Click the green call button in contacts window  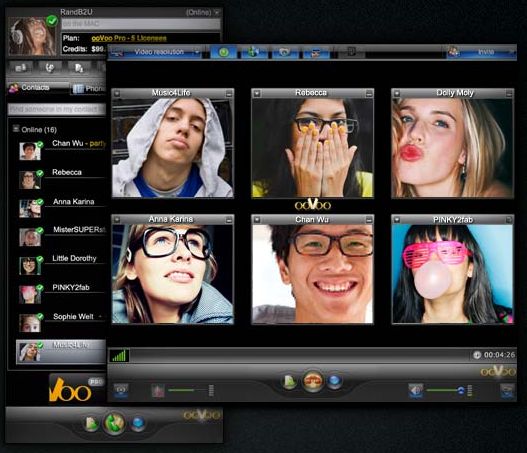114,423
